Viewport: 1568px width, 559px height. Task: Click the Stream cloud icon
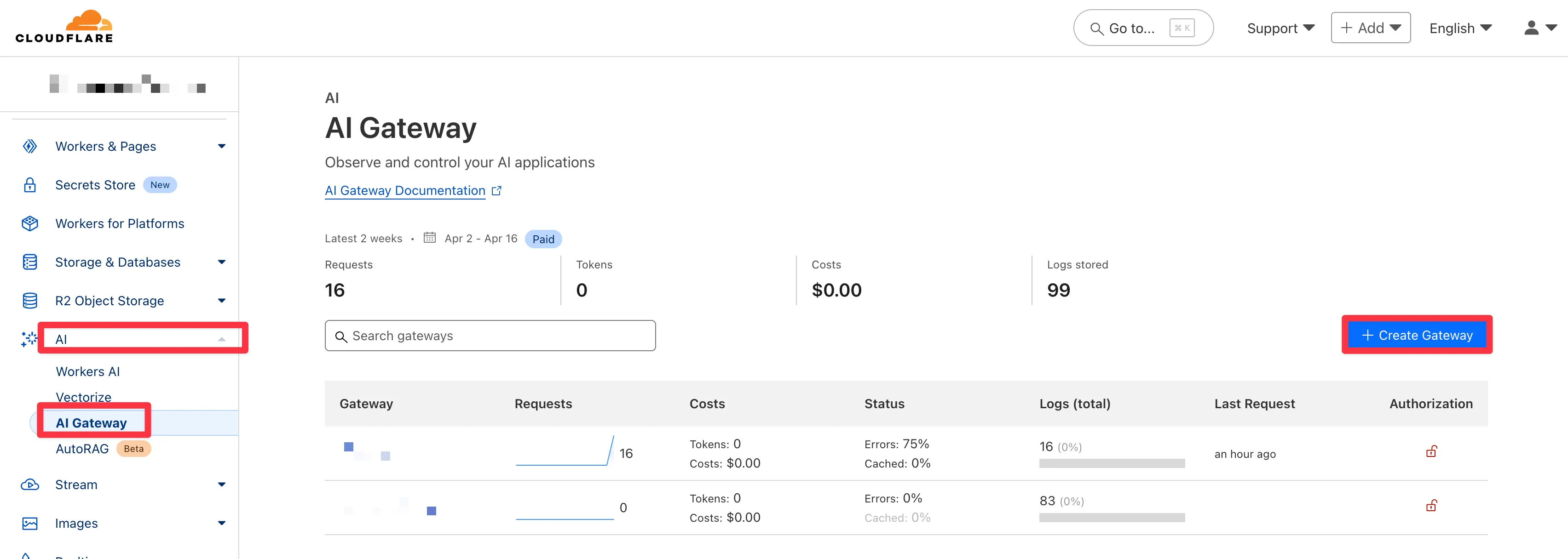point(30,485)
